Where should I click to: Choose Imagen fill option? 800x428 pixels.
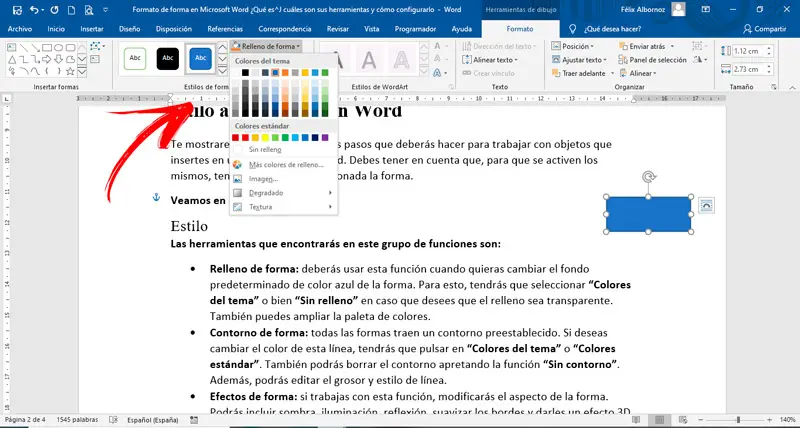click(283, 179)
